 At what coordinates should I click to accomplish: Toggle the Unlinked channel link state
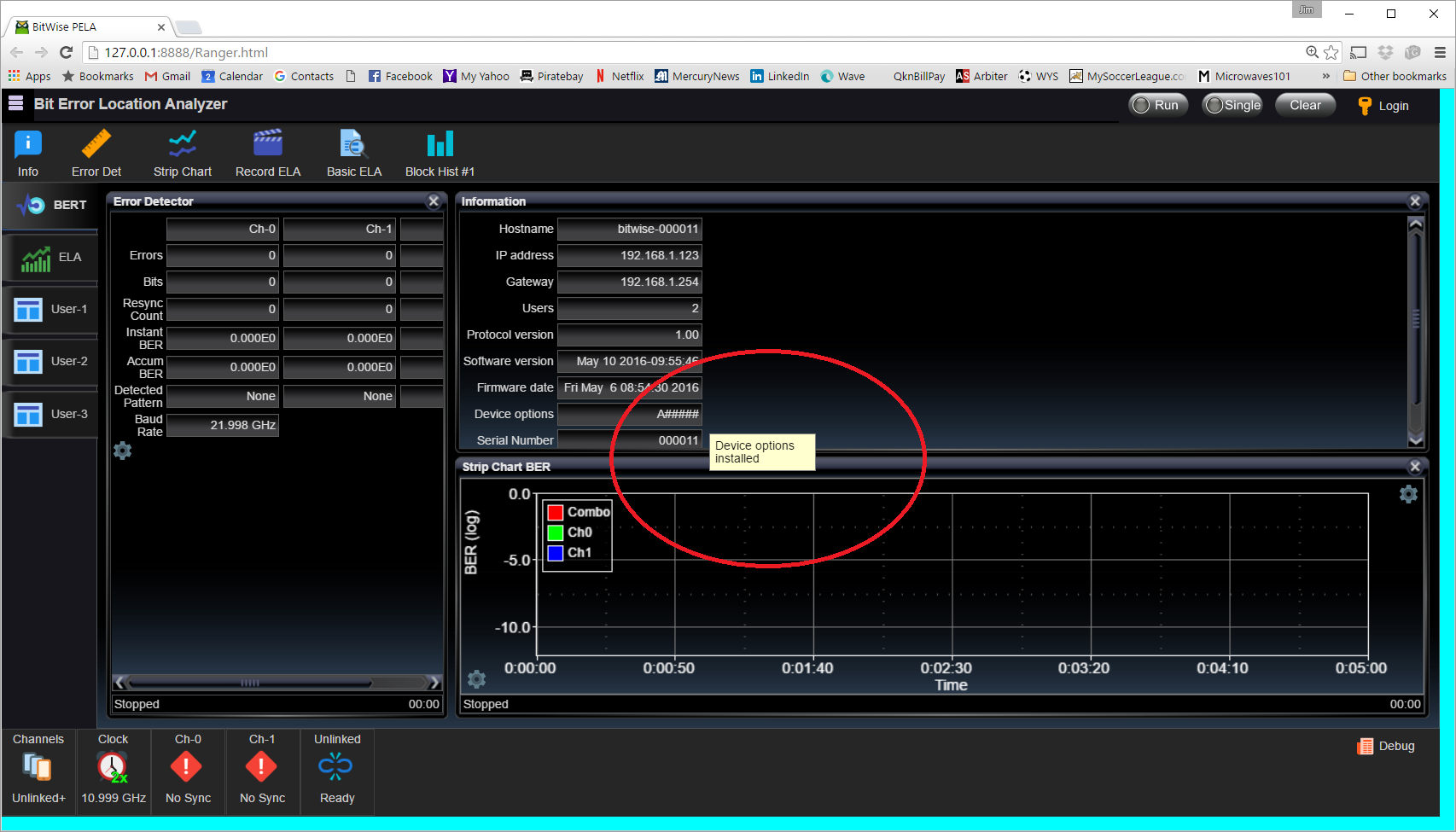pos(336,768)
